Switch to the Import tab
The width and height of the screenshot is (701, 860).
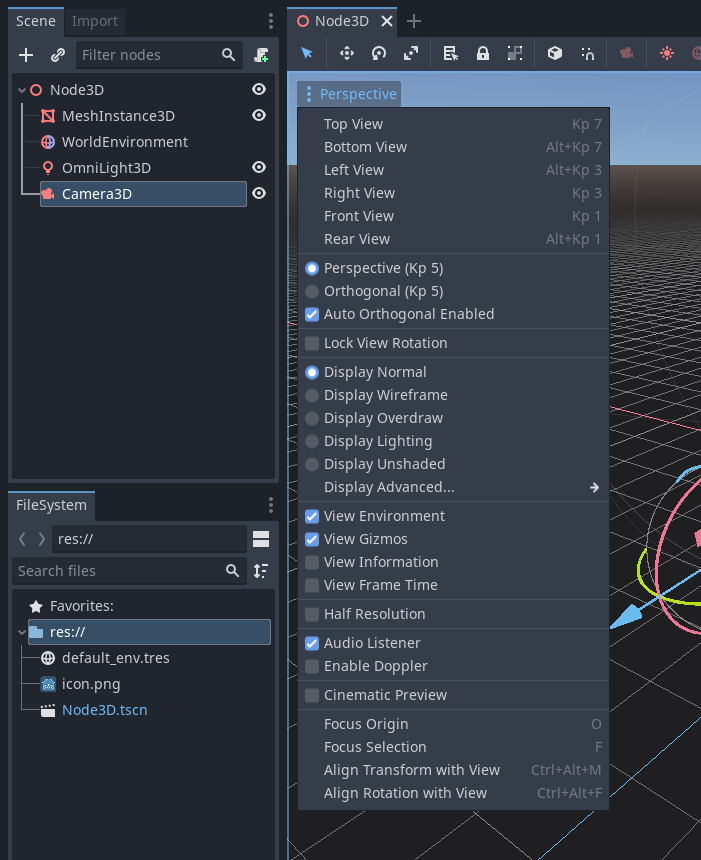(x=94, y=21)
